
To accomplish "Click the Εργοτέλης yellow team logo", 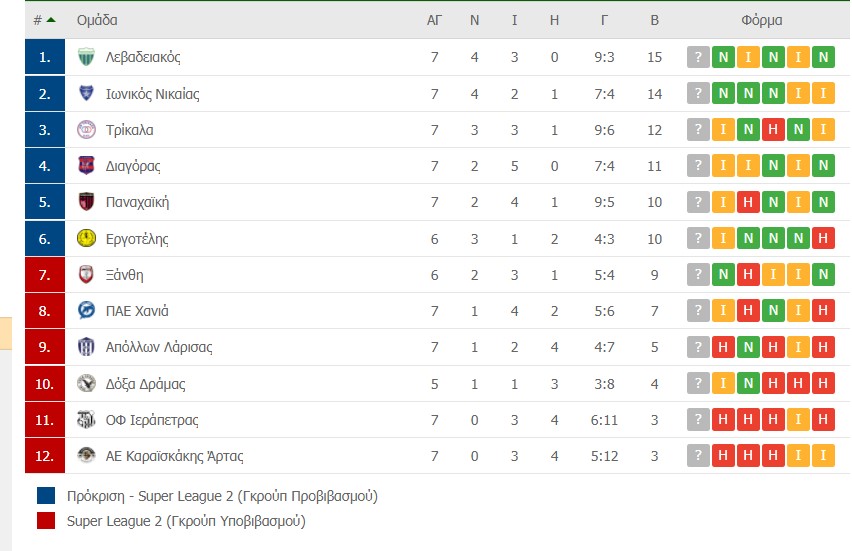I will (87, 239).
